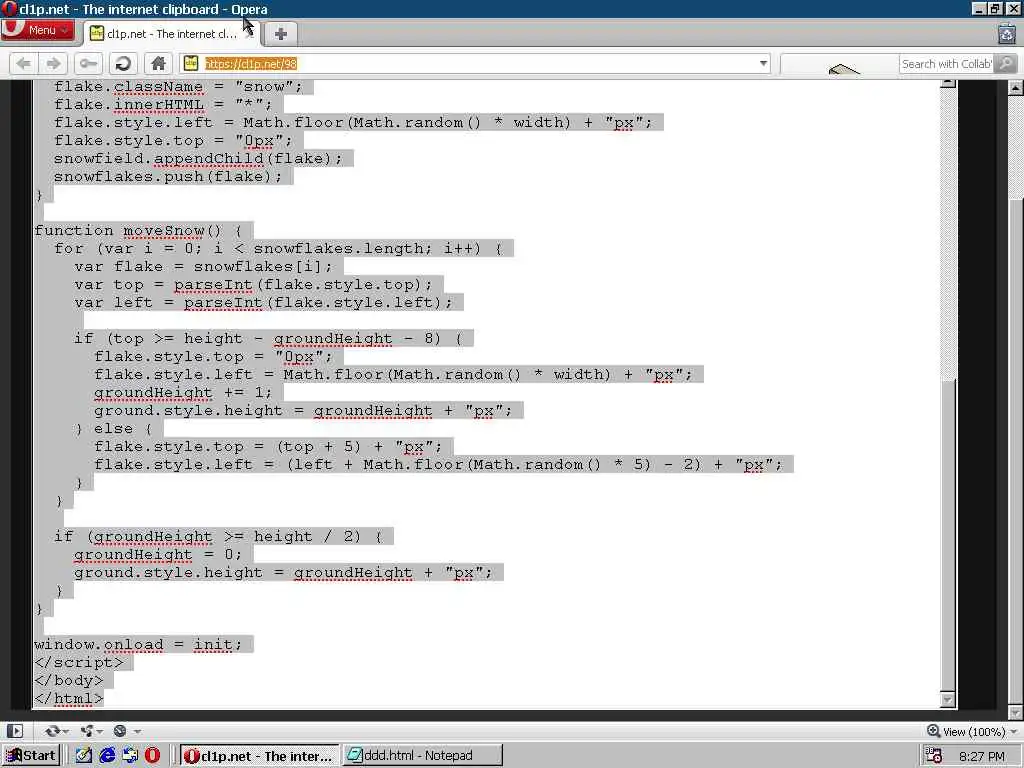
Task: Expand the address bar history dropdown
Action: point(763,63)
